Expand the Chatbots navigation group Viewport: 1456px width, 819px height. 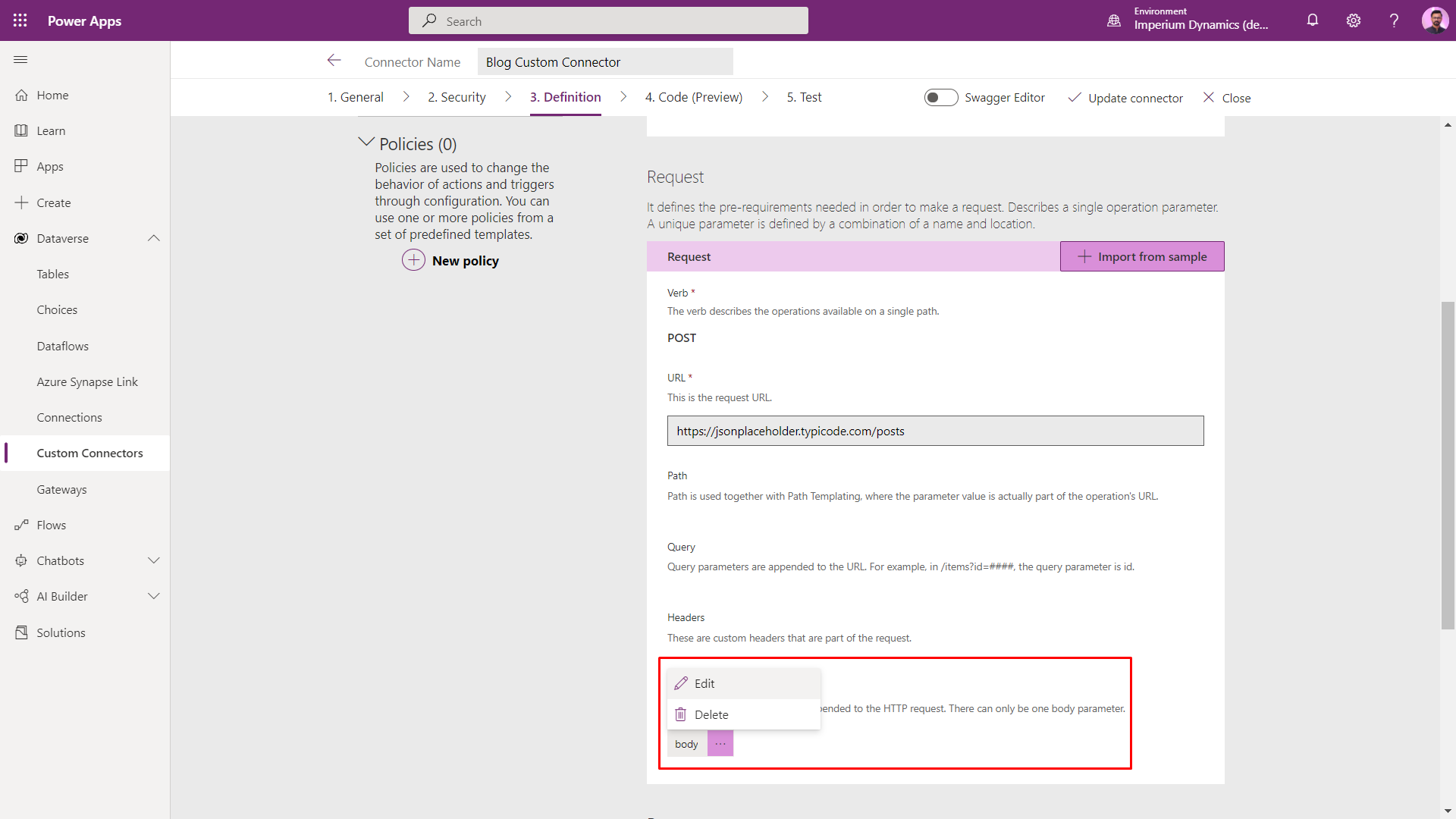[154, 560]
